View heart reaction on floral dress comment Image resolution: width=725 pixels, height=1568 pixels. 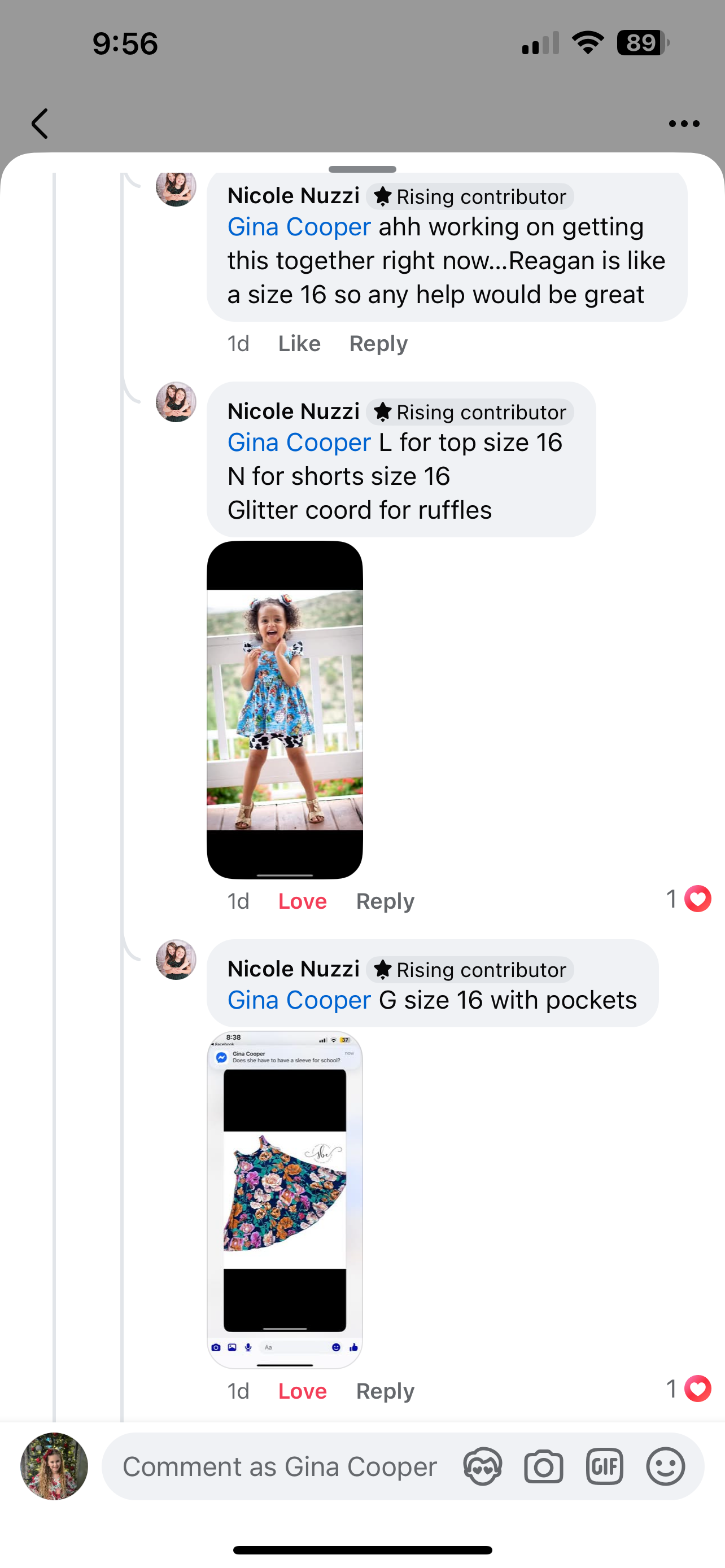pos(688,1389)
